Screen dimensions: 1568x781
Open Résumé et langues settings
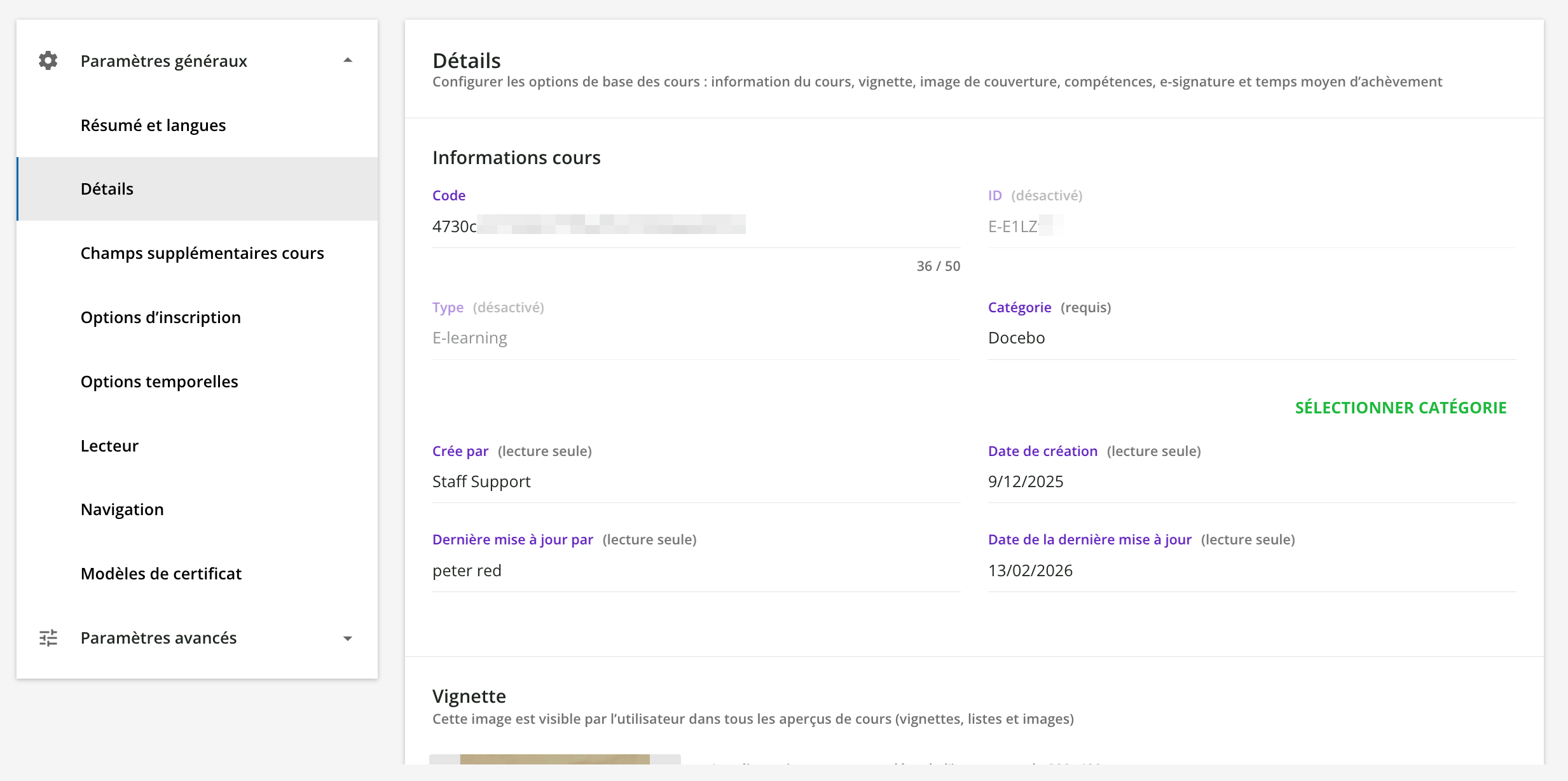[153, 125]
